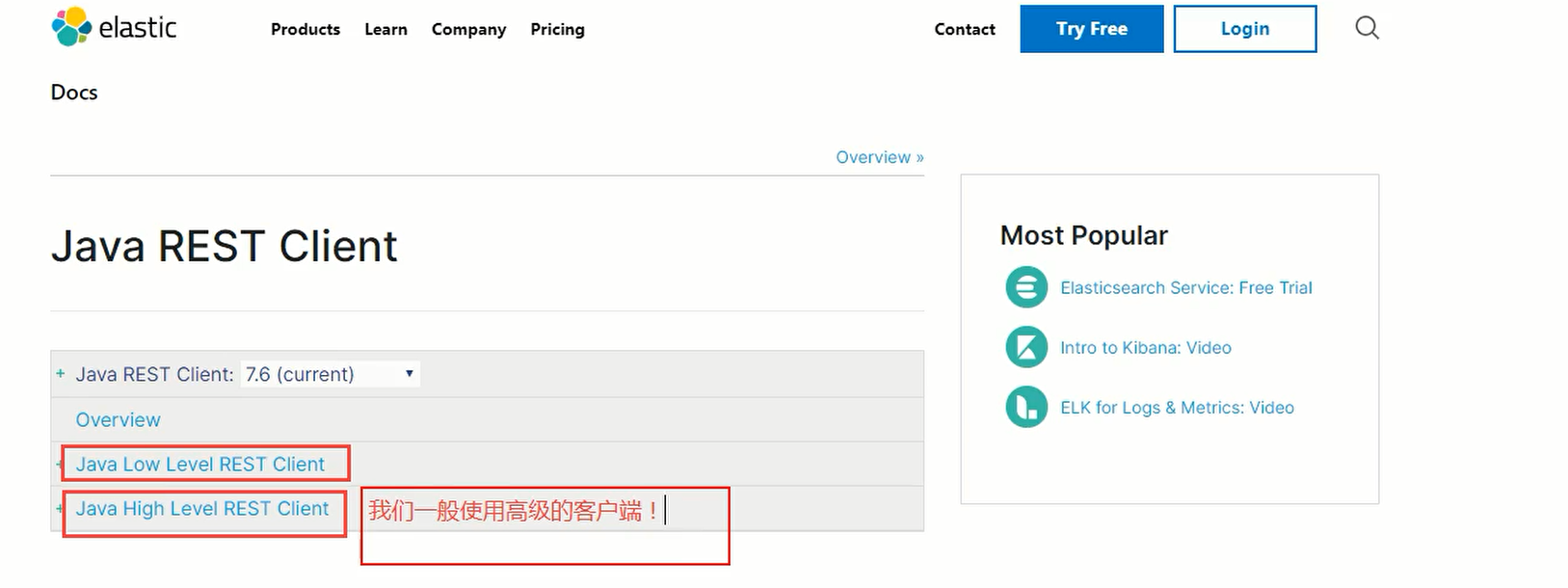Screen dimensions: 1568x588
Task: Open the Company menu
Action: pyautogui.click(x=468, y=29)
